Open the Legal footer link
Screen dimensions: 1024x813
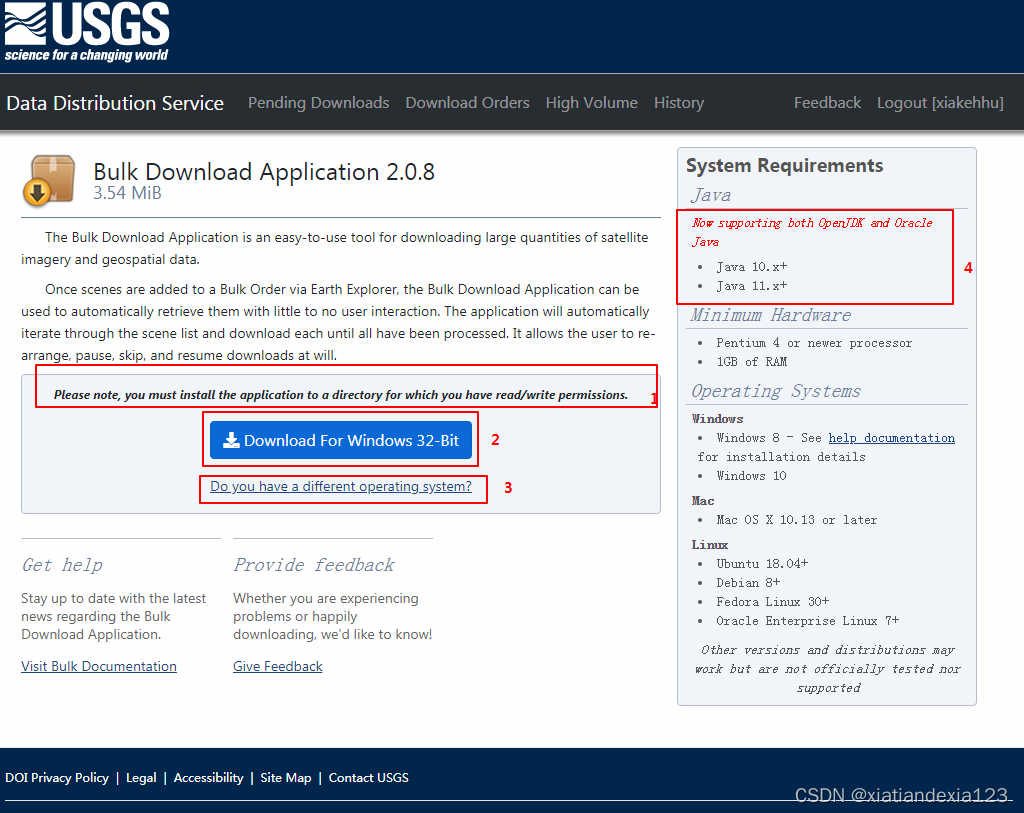[x=141, y=778]
